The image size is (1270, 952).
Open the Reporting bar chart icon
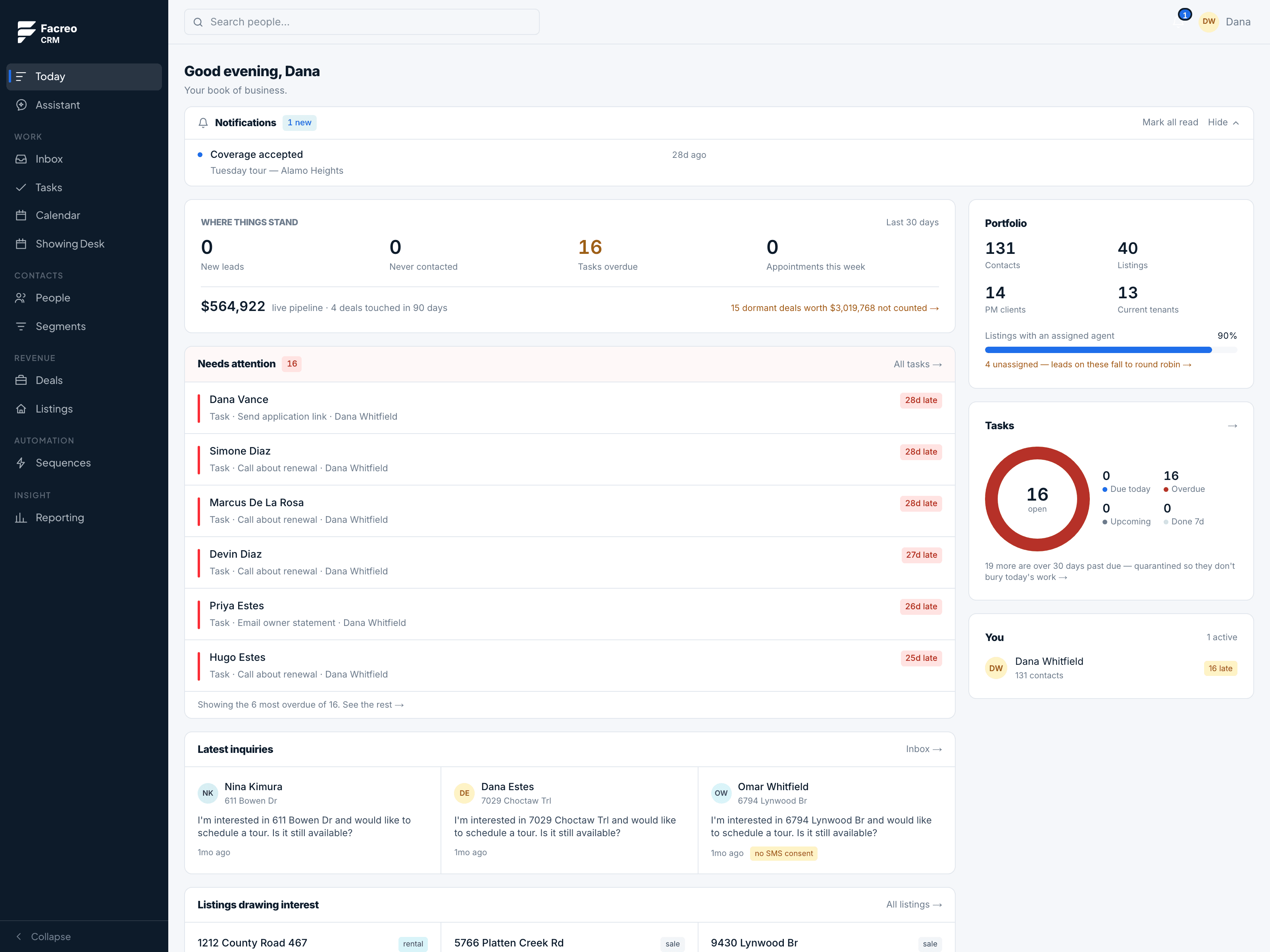point(21,518)
